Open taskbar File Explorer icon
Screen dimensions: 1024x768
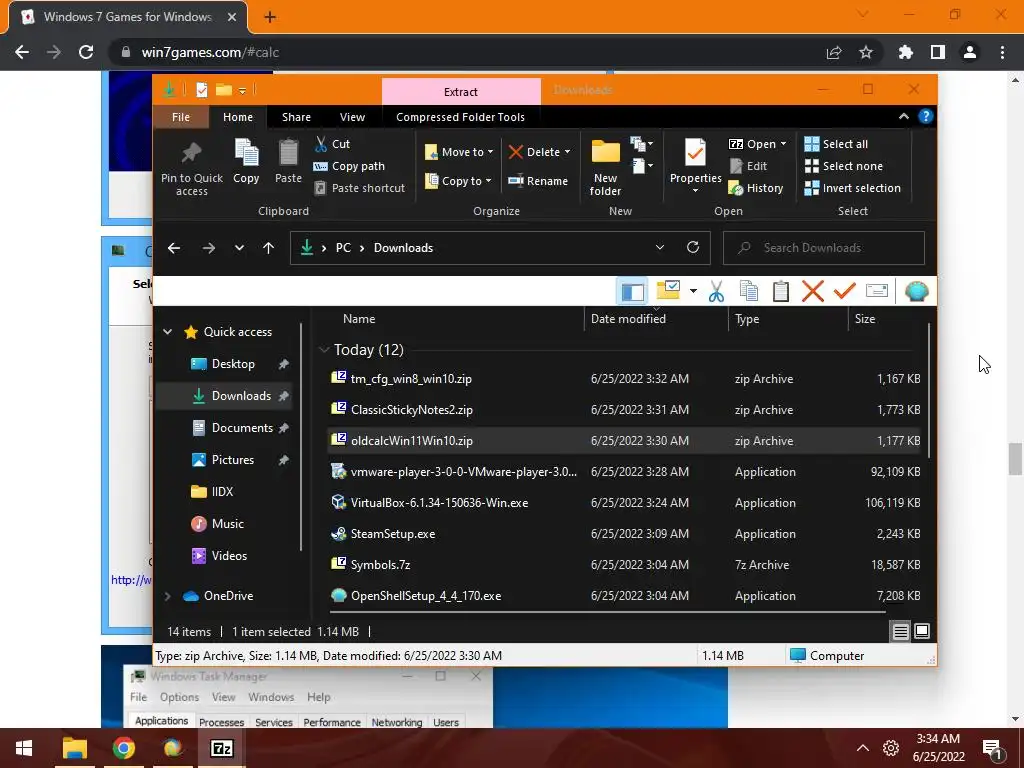point(74,748)
